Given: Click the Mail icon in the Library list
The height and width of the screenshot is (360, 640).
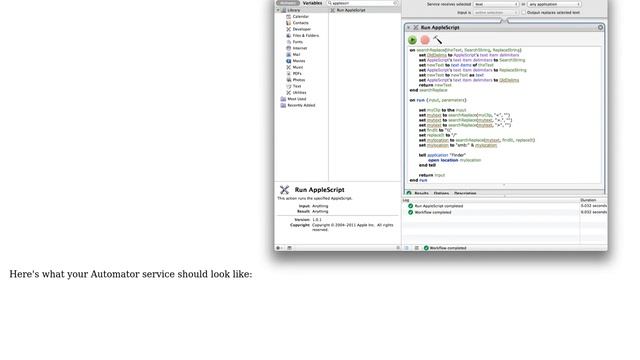Looking at the screenshot, I should click(x=289, y=55).
